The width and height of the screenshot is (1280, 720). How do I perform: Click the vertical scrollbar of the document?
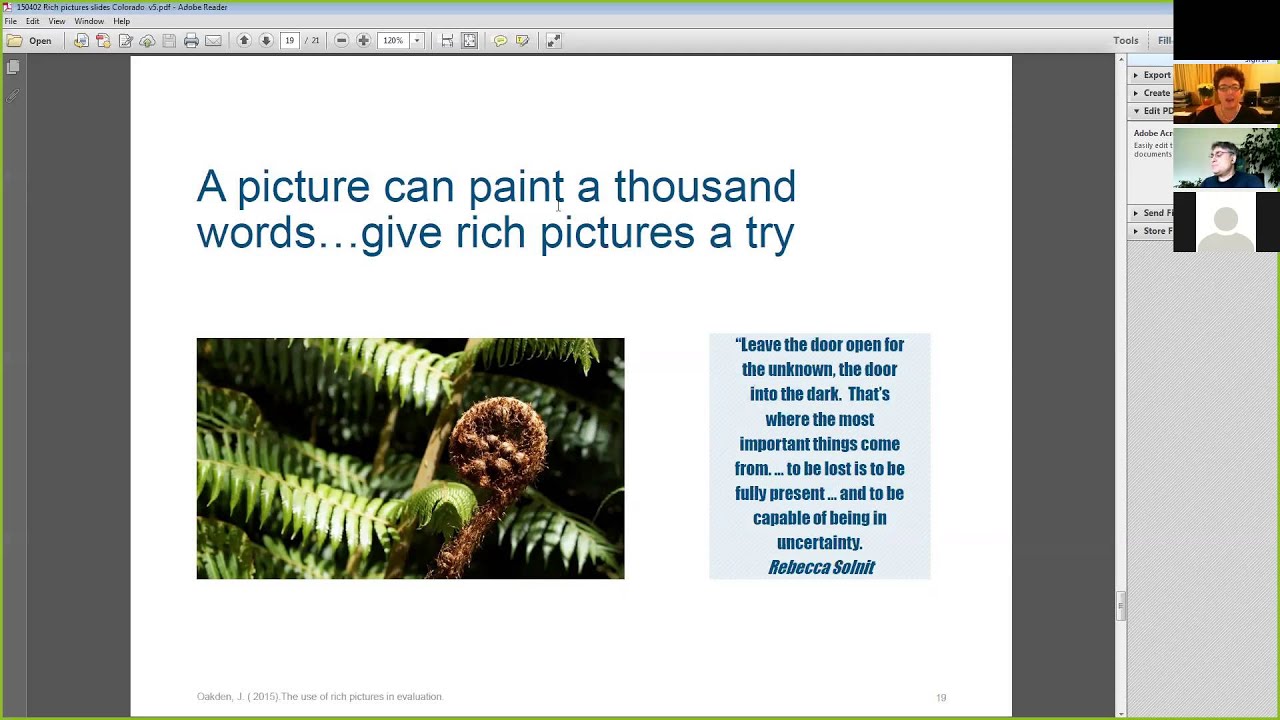coord(1121,384)
